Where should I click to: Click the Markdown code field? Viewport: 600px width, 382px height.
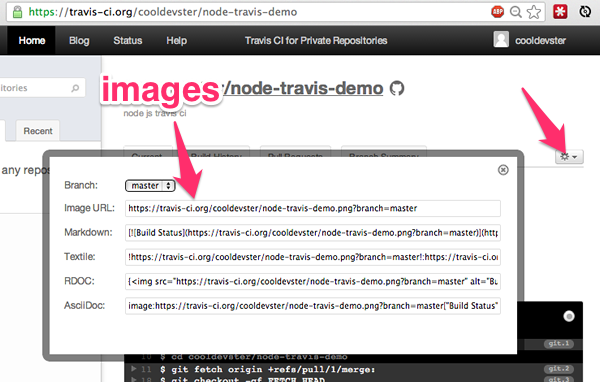pos(313,233)
